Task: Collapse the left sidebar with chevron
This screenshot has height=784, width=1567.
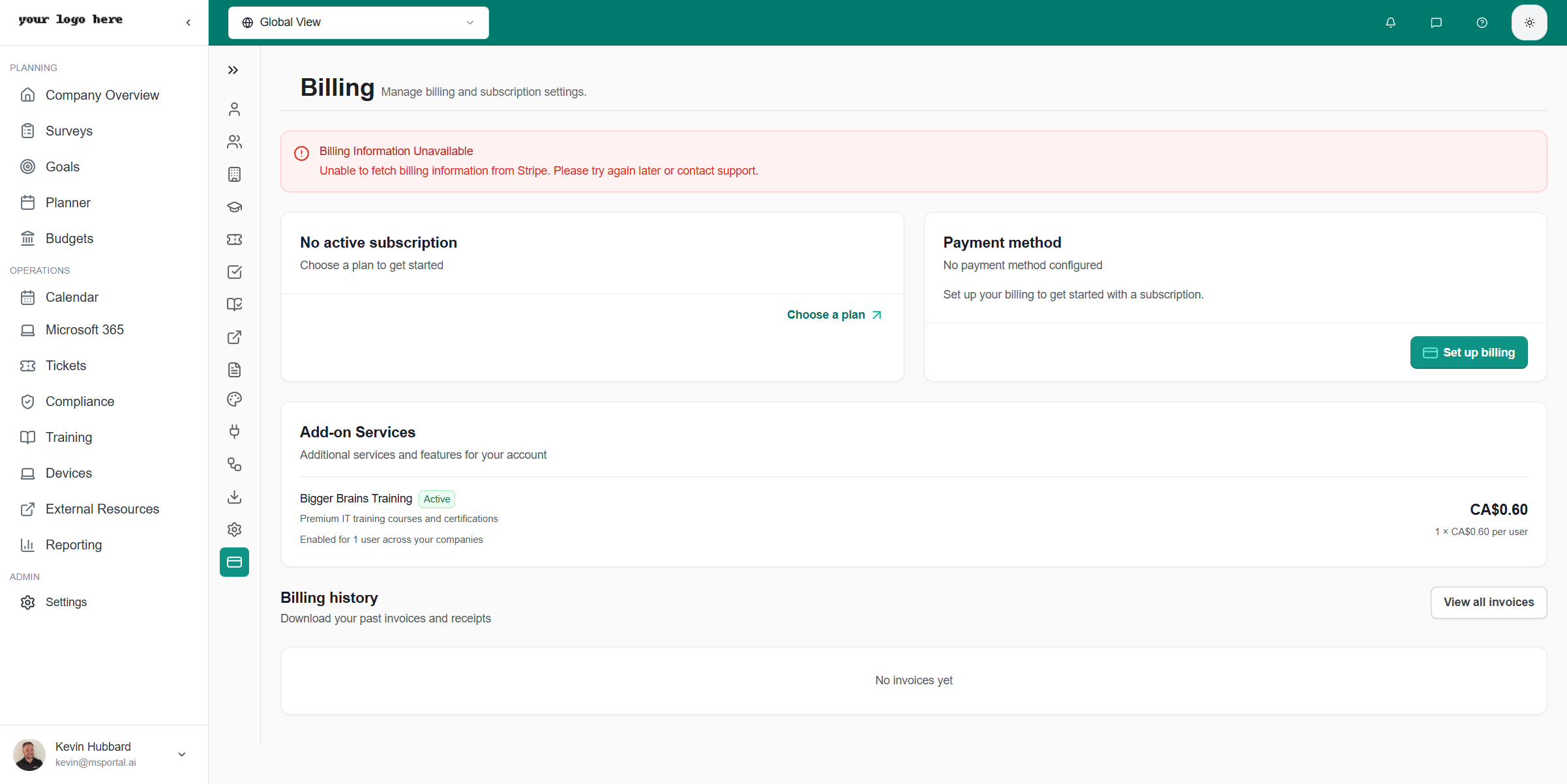Action: tap(188, 23)
